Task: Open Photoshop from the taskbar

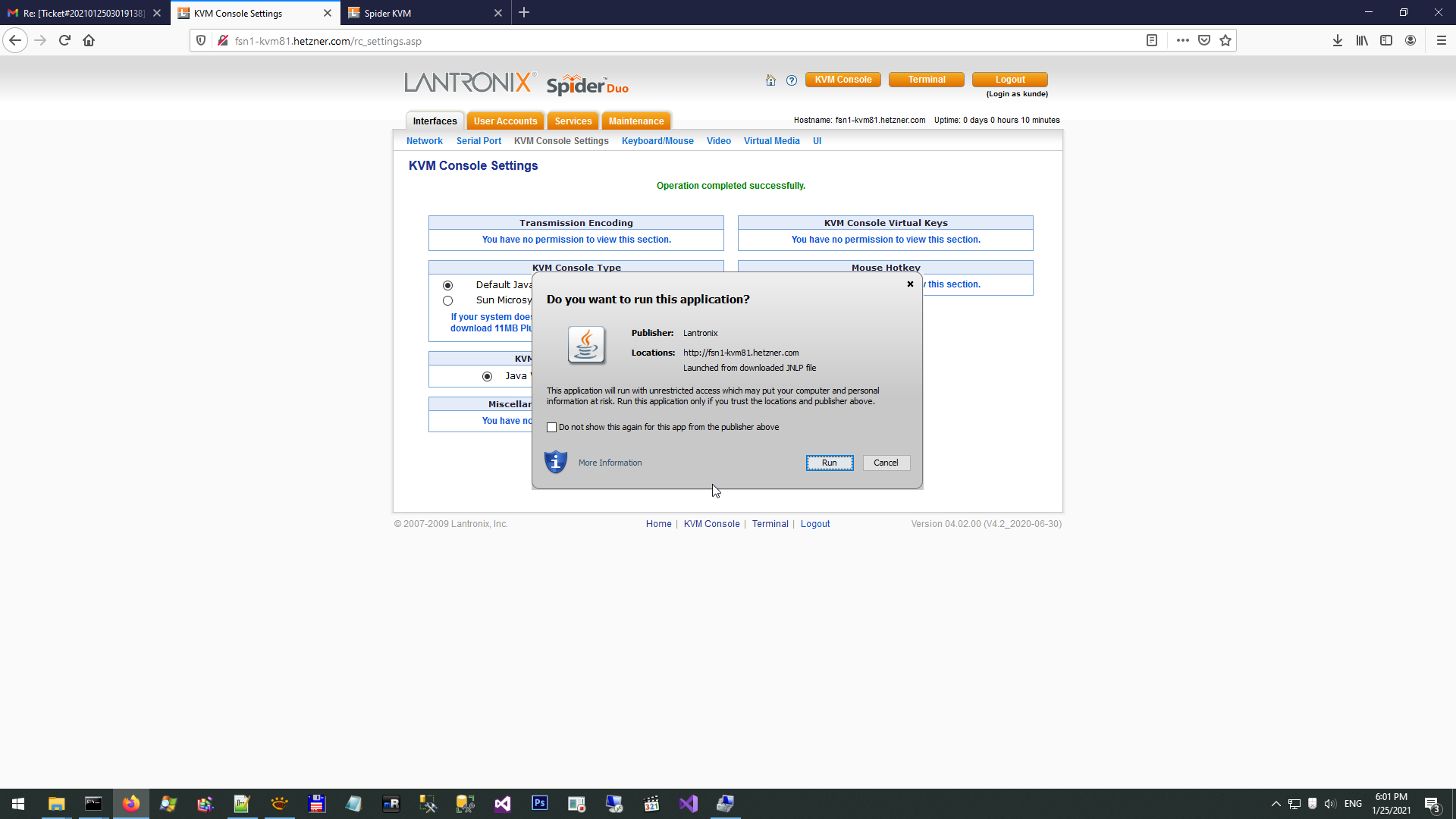Action: click(x=540, y=803)
